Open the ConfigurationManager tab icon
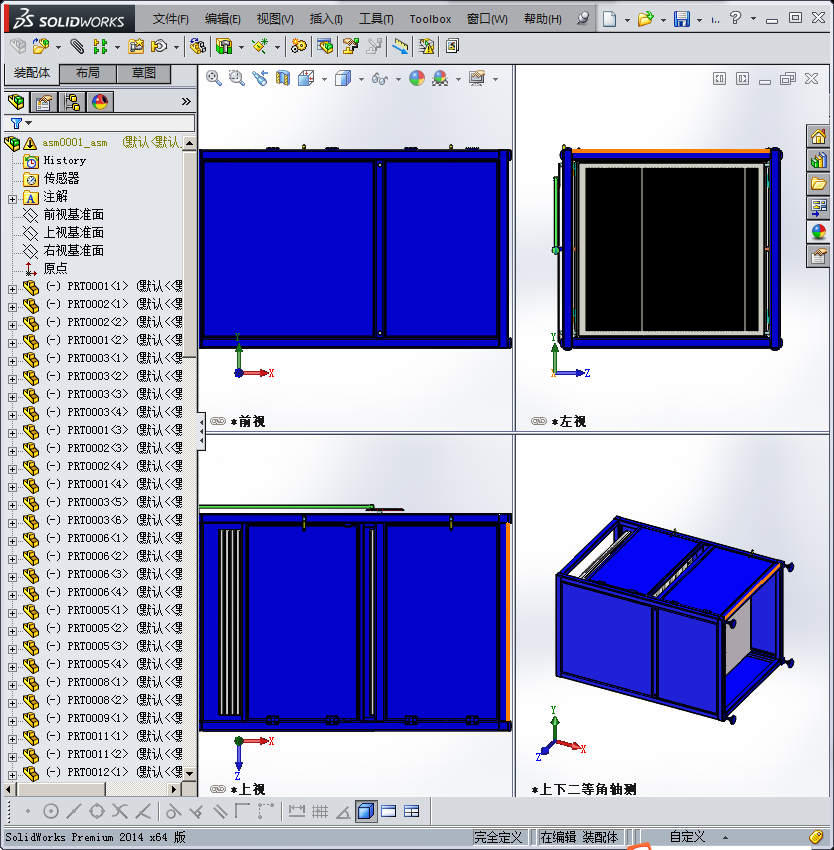Viewport: 834px width, 850px height. [72, 102]
